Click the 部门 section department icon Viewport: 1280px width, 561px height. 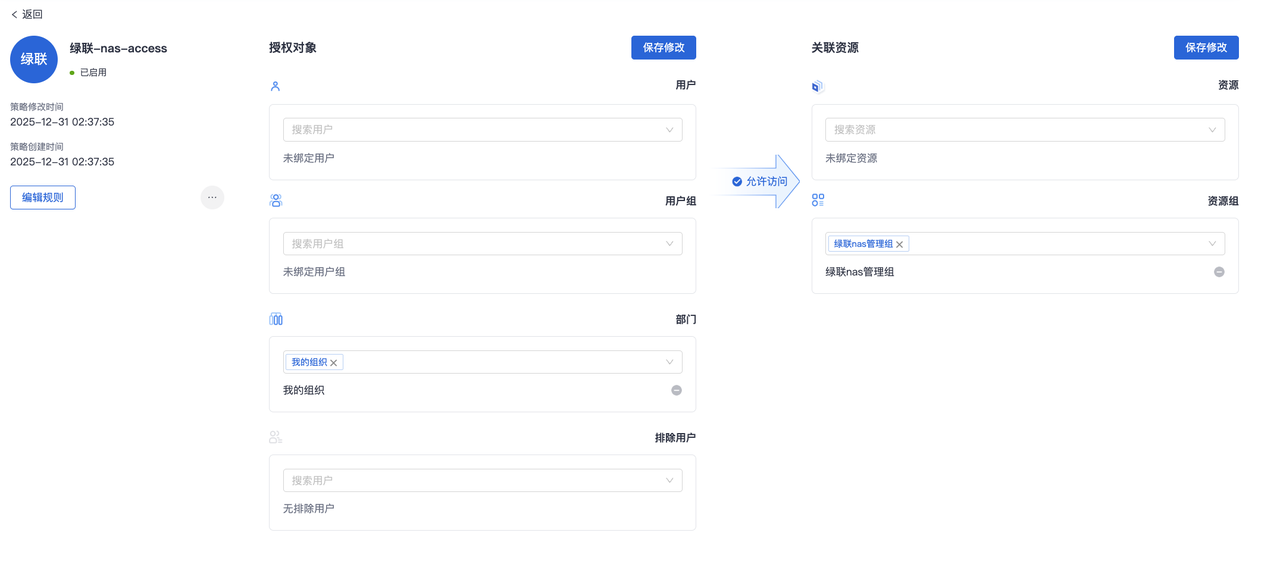tap(276, 319)
